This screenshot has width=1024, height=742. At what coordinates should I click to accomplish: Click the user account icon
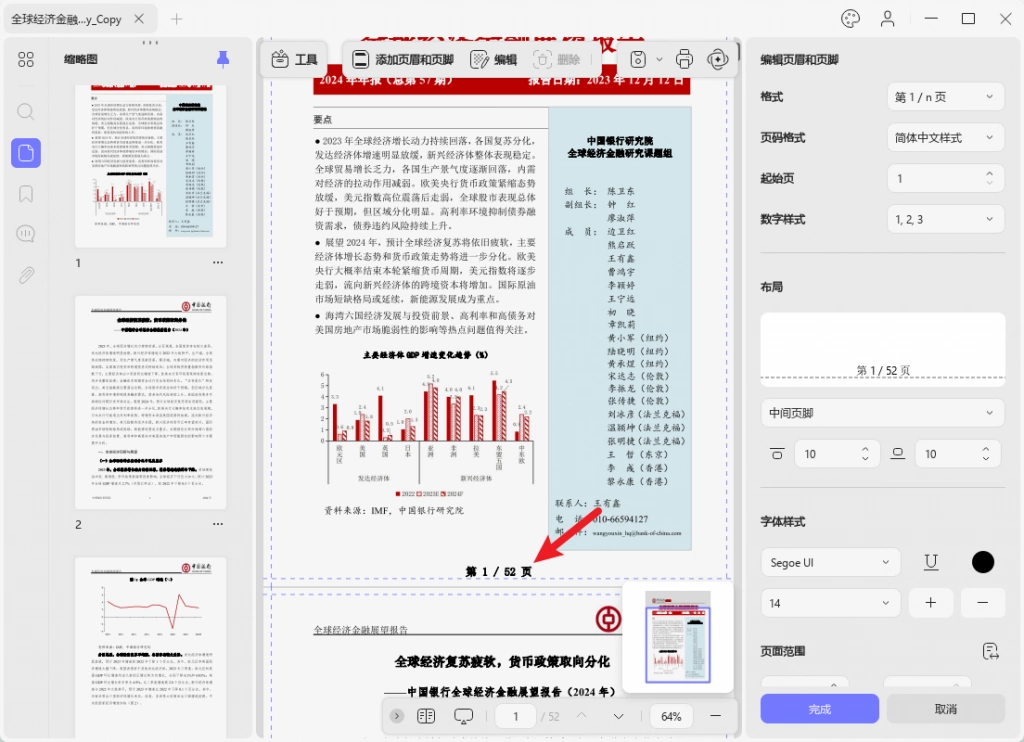coord(887,19)
